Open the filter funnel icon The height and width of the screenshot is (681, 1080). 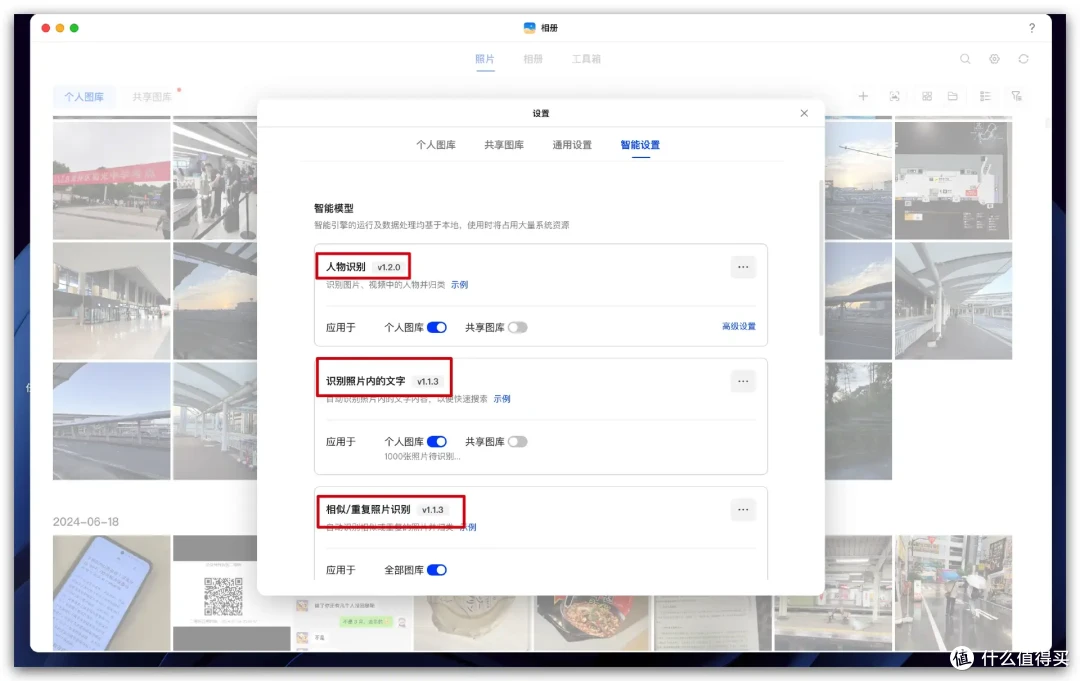(1017, 96)
